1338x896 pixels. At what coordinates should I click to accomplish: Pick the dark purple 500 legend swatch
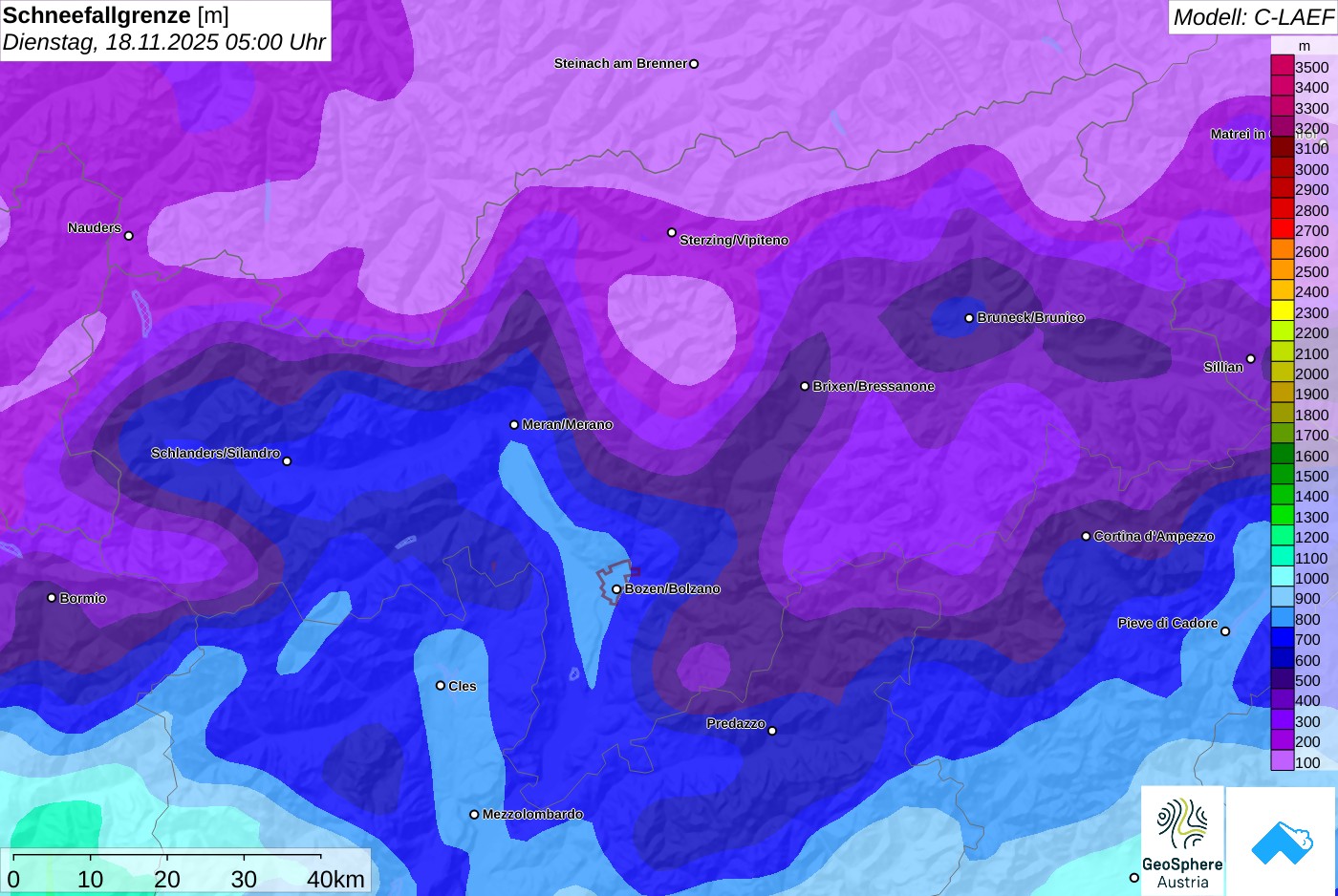[1282, 679]
